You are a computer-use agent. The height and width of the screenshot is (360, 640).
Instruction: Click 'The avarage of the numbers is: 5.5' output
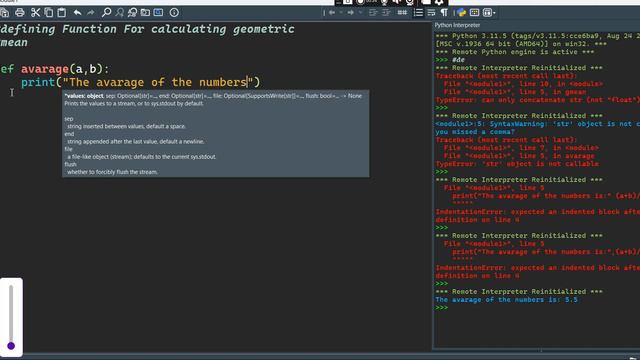coord(507,300)
